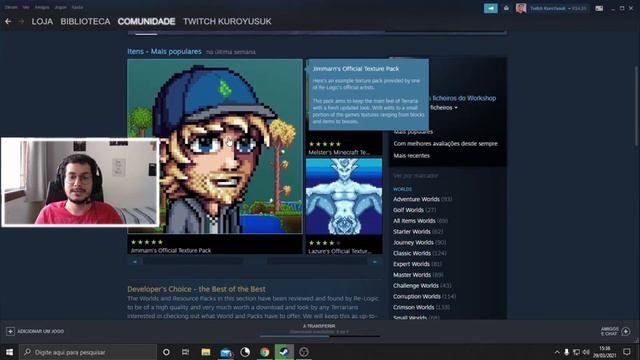Open the BIBLIOTECA tab
Viewport: 640px width, 360px height.
[85, 22]
